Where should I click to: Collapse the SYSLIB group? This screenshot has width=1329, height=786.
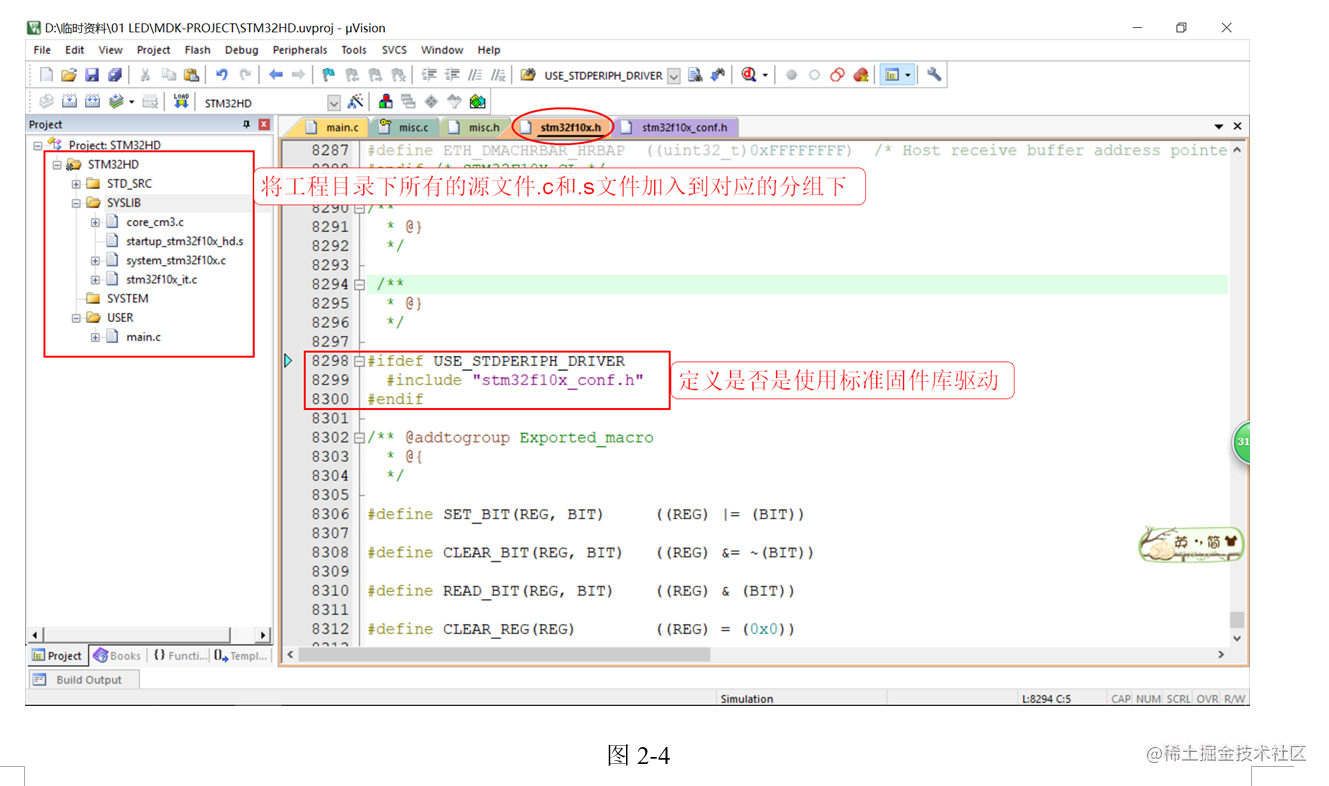(76, 203)
